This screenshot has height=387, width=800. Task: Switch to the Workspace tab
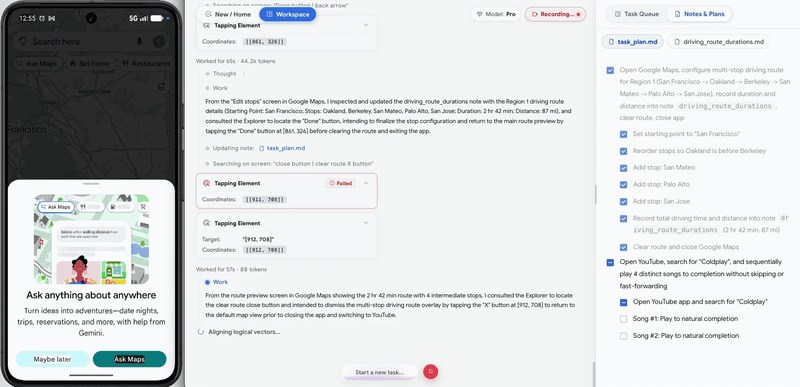pyautogui.click(x=288, y=14)
